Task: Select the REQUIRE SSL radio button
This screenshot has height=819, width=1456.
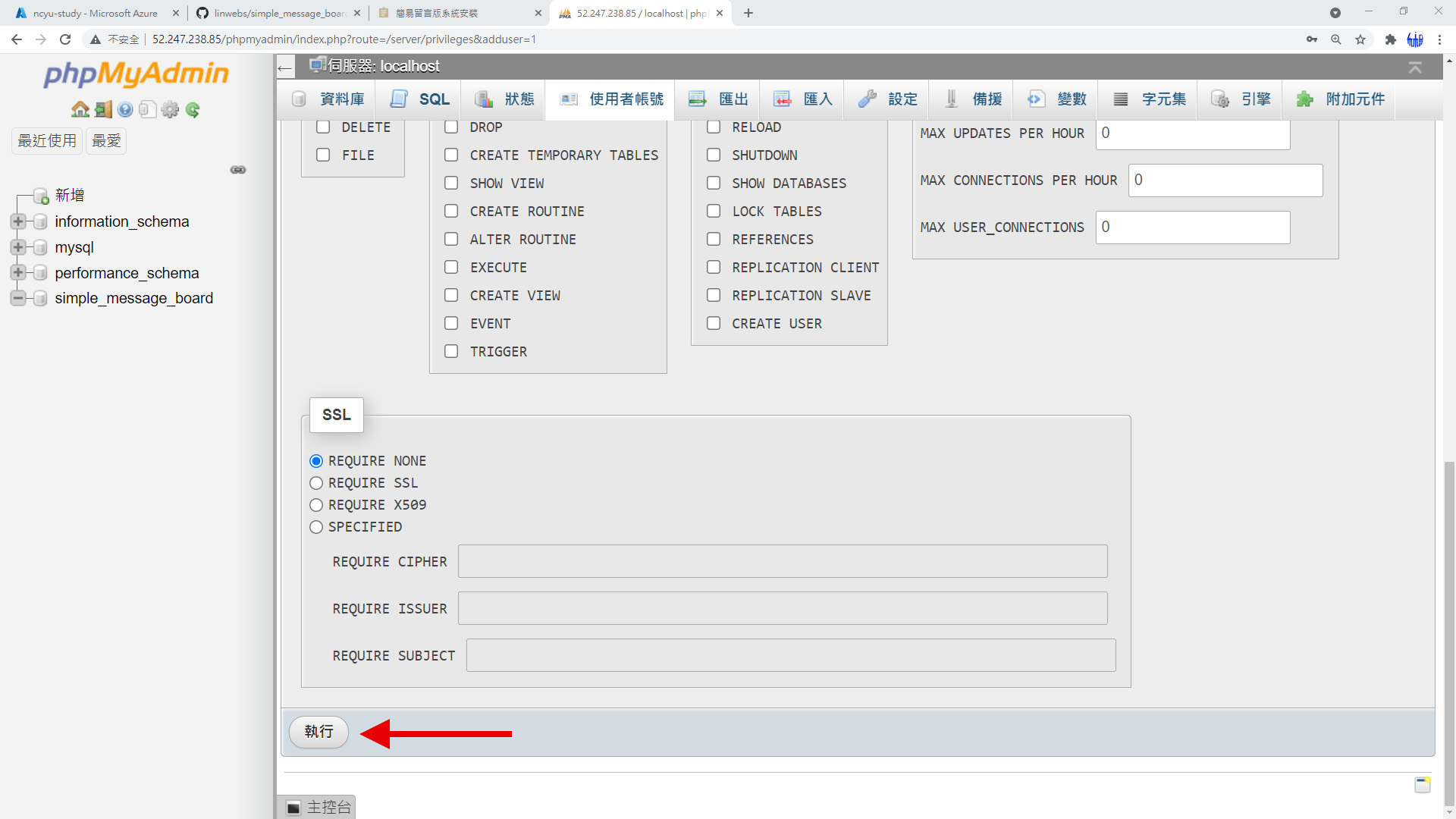Action: click(x=316, y=483)
